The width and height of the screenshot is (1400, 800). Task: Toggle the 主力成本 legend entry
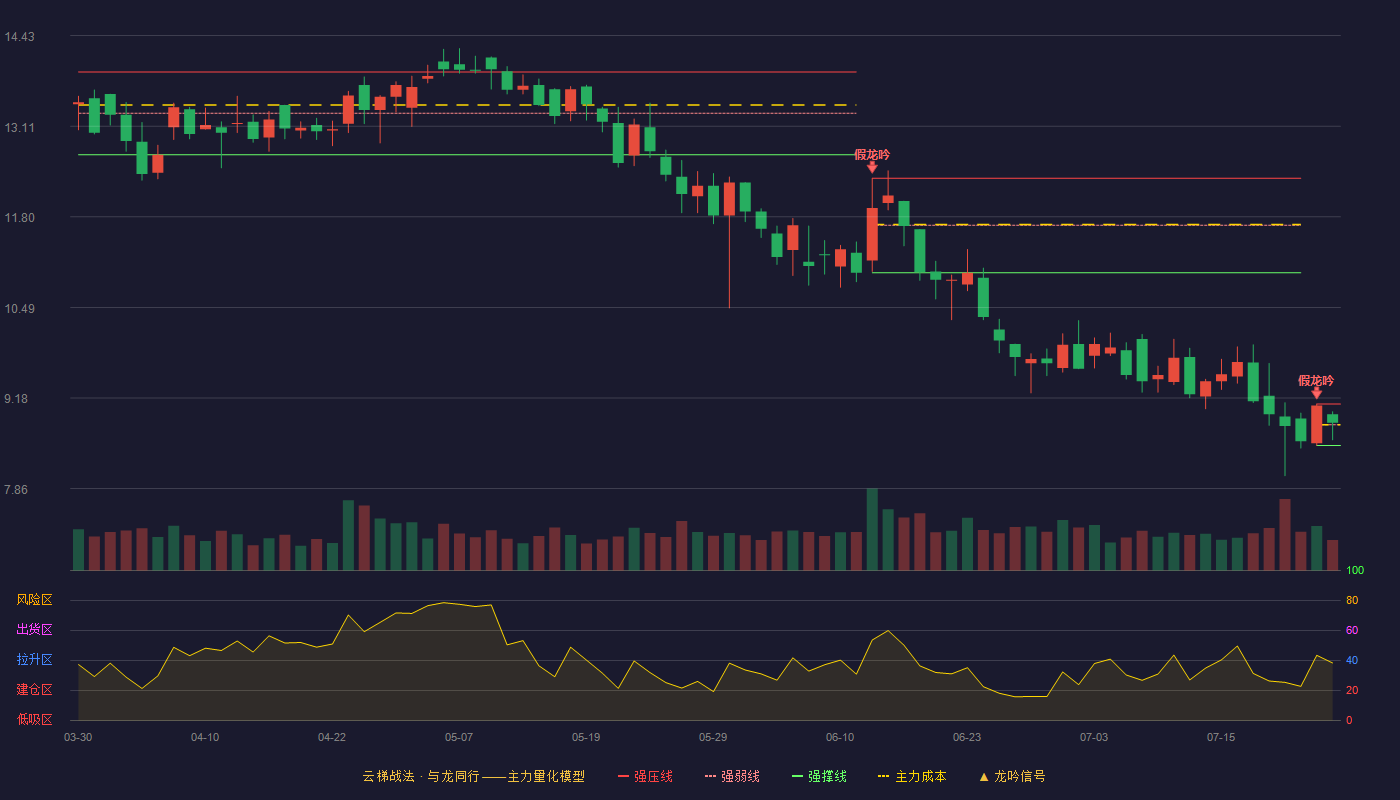(x=912, y=776)
